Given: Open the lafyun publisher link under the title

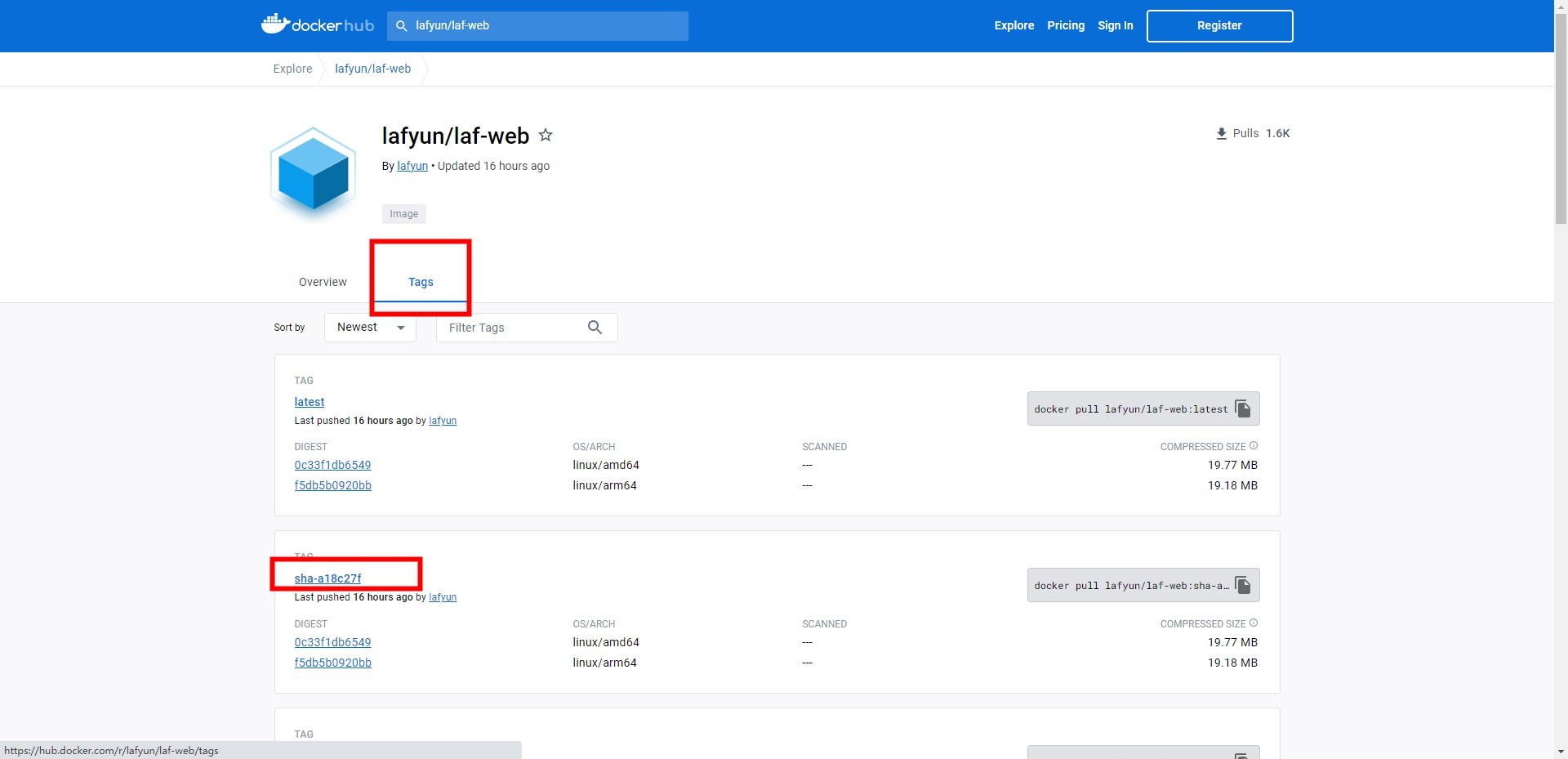Looking at the screenshot, I should click(x=412, y=166).
